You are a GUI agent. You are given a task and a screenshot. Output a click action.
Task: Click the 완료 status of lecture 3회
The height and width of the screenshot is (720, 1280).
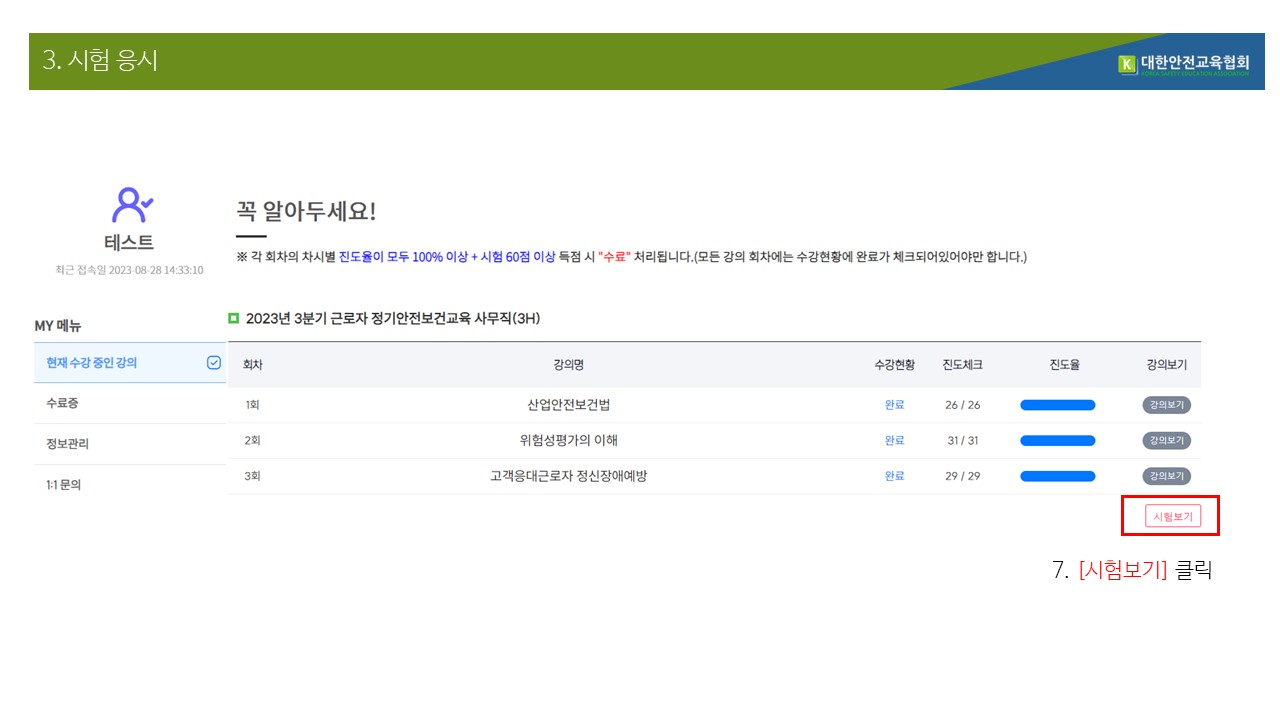pos(894,476)
